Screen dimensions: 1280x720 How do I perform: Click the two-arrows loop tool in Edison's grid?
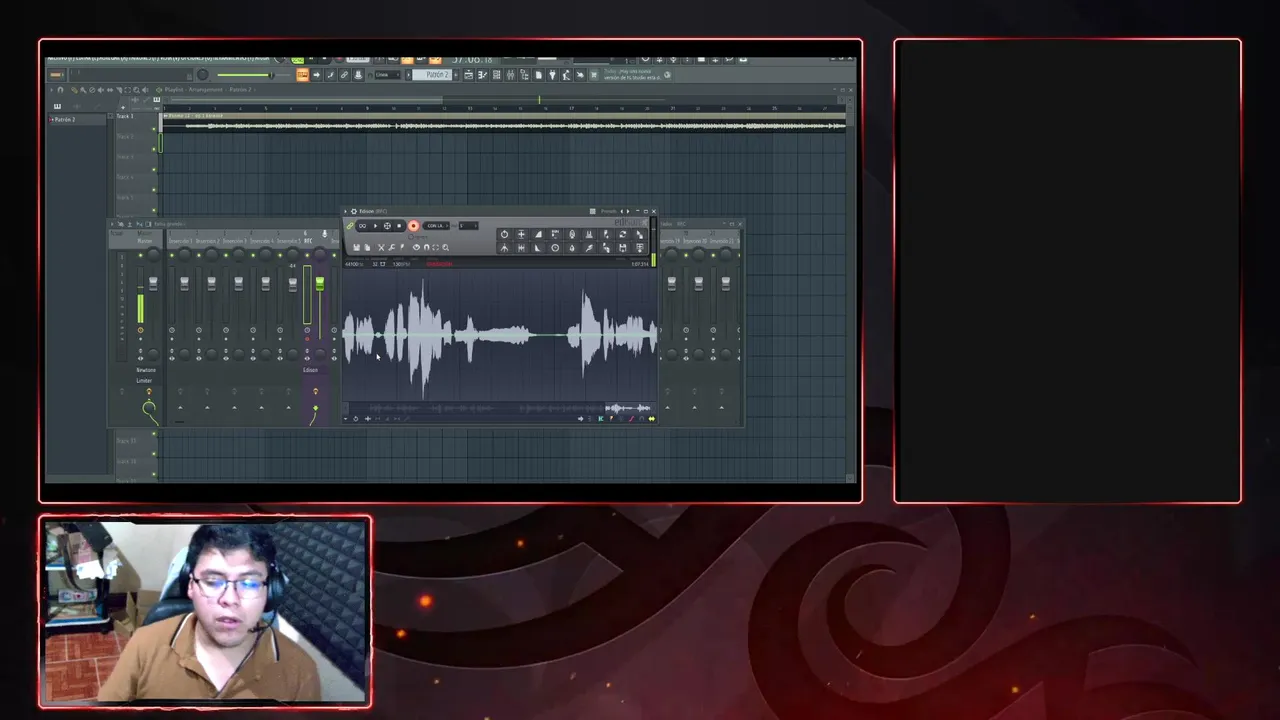click(623, 234)
